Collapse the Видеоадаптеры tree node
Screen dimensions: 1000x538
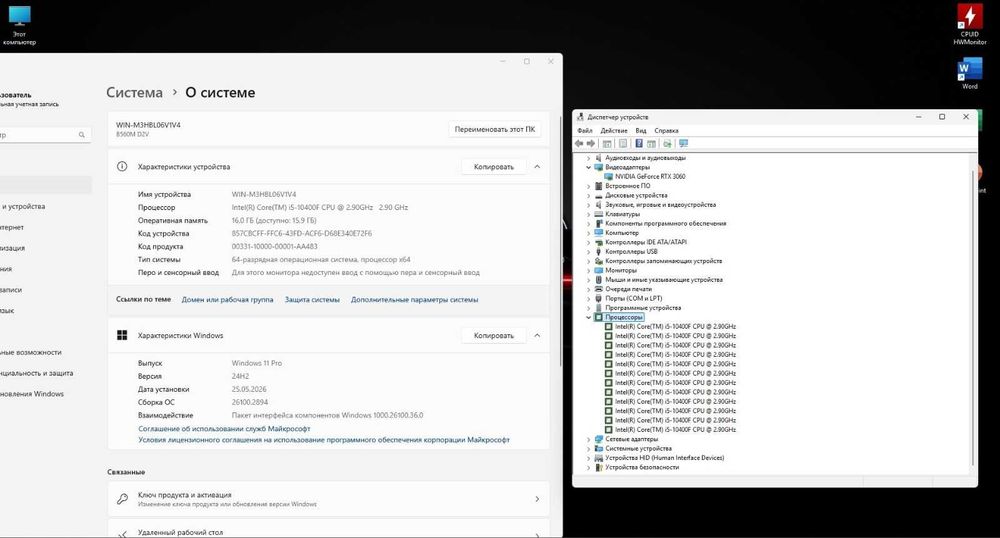pyautogui.click(x=589, y=167)
